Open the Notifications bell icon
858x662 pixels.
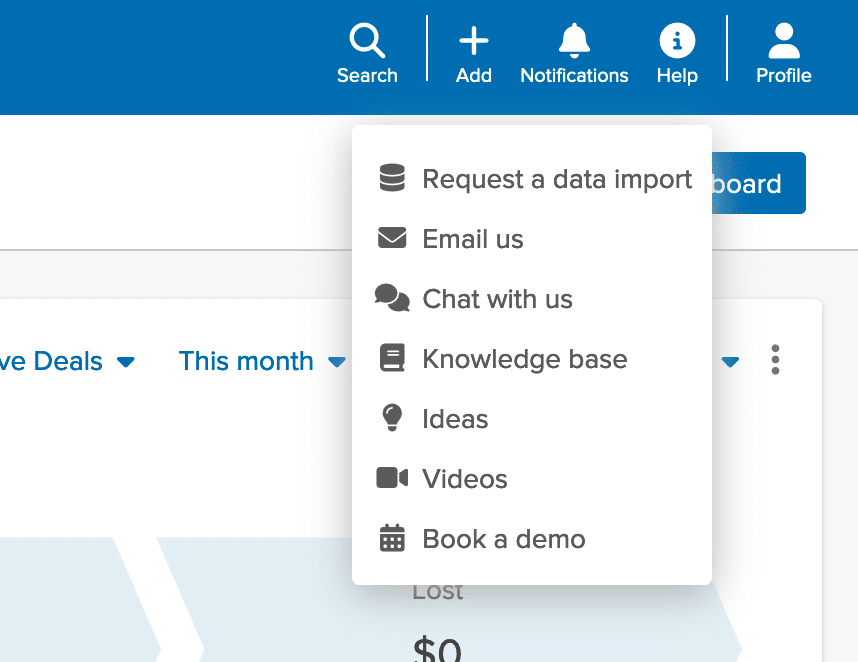574,42
